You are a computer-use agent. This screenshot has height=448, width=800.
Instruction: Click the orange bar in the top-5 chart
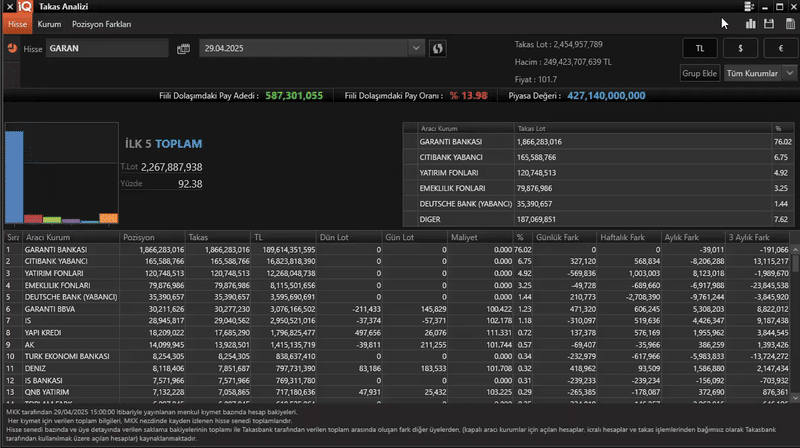point(109,218)
